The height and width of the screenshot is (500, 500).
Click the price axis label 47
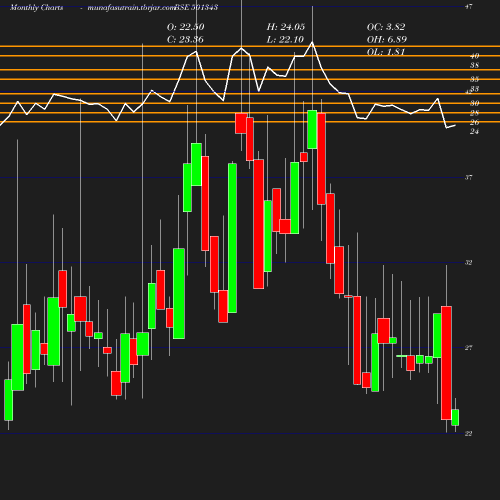pyautogui.click(x=468, y=6)
